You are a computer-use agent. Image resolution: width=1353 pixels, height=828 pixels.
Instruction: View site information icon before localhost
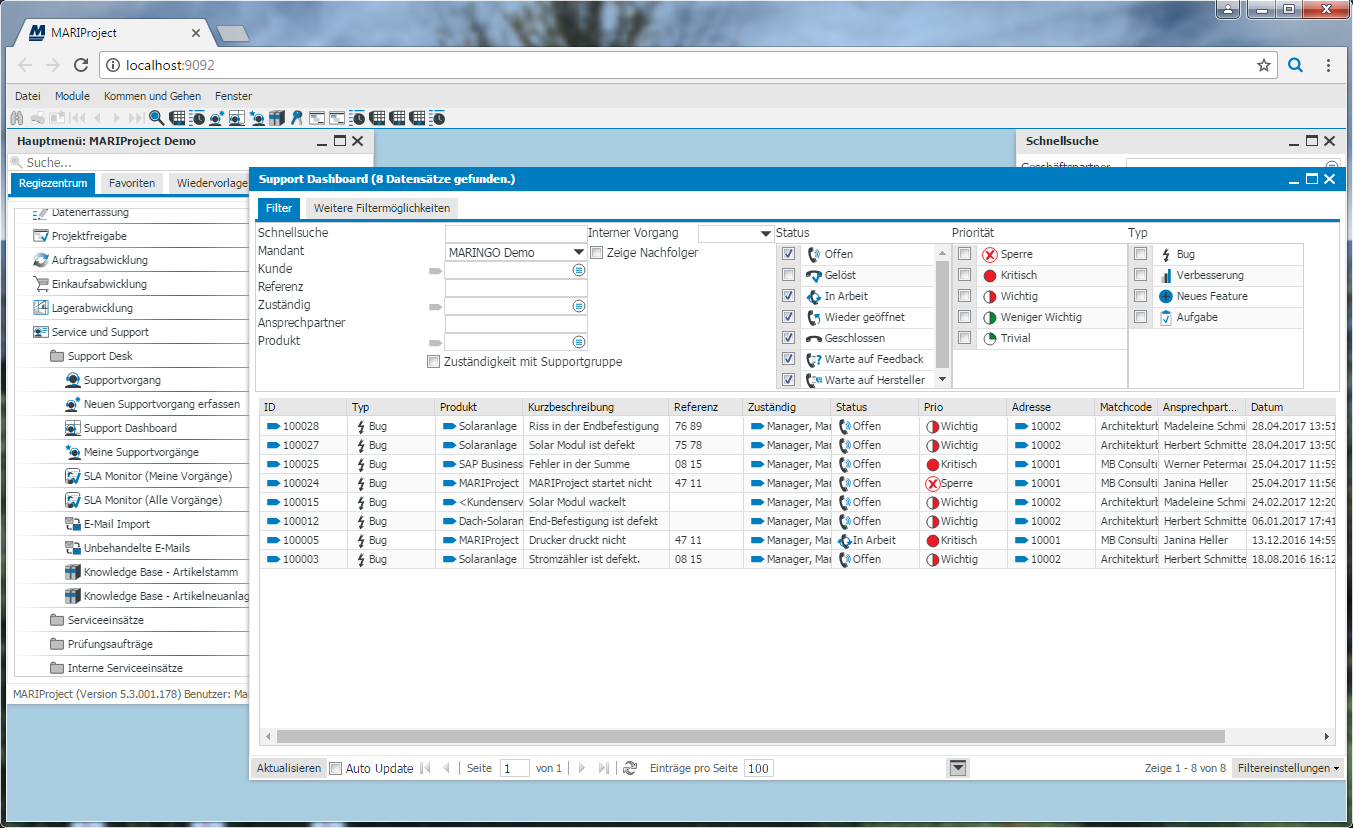113,65
